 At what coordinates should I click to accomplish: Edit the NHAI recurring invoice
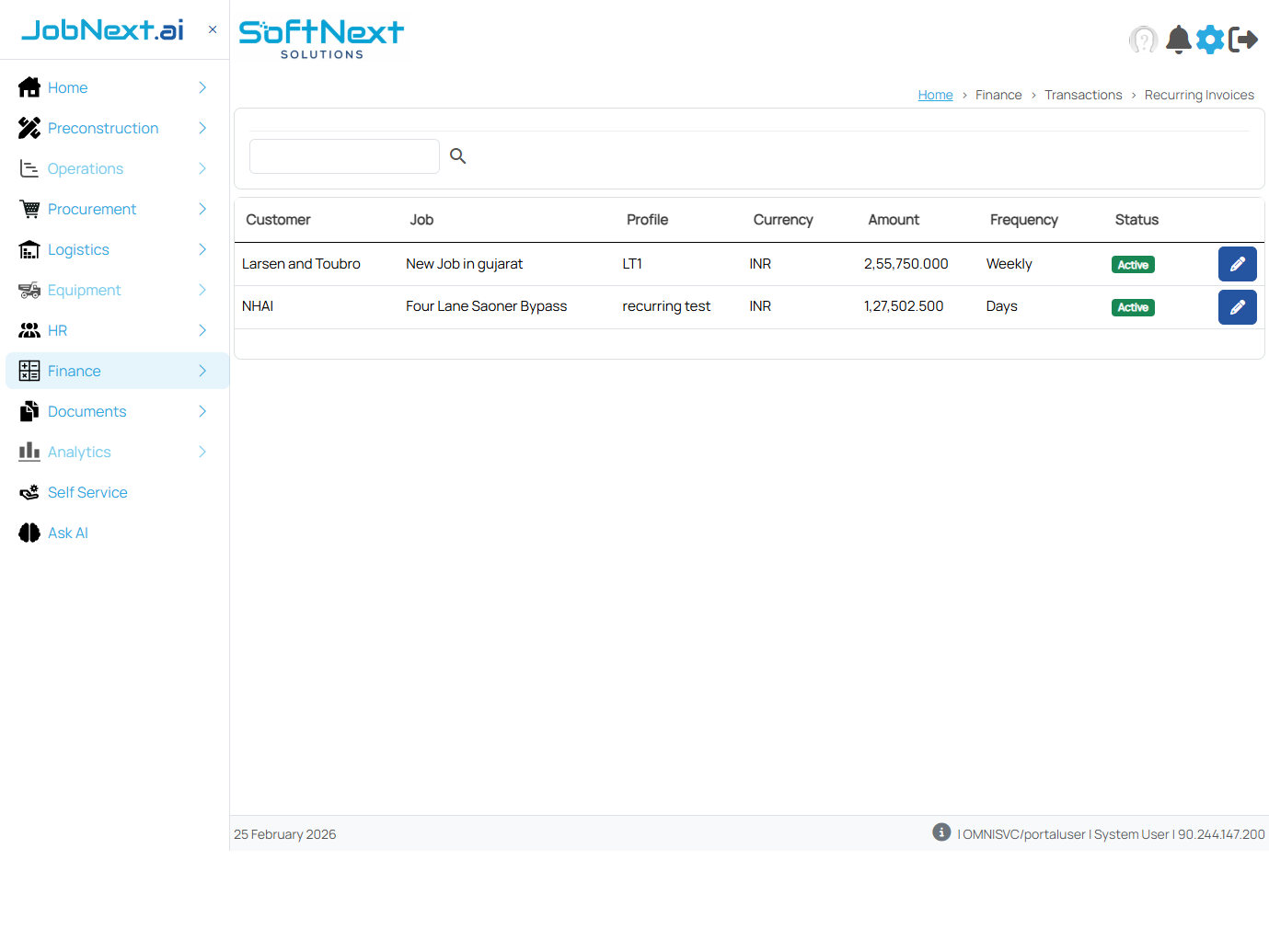tap(1237, 306)
